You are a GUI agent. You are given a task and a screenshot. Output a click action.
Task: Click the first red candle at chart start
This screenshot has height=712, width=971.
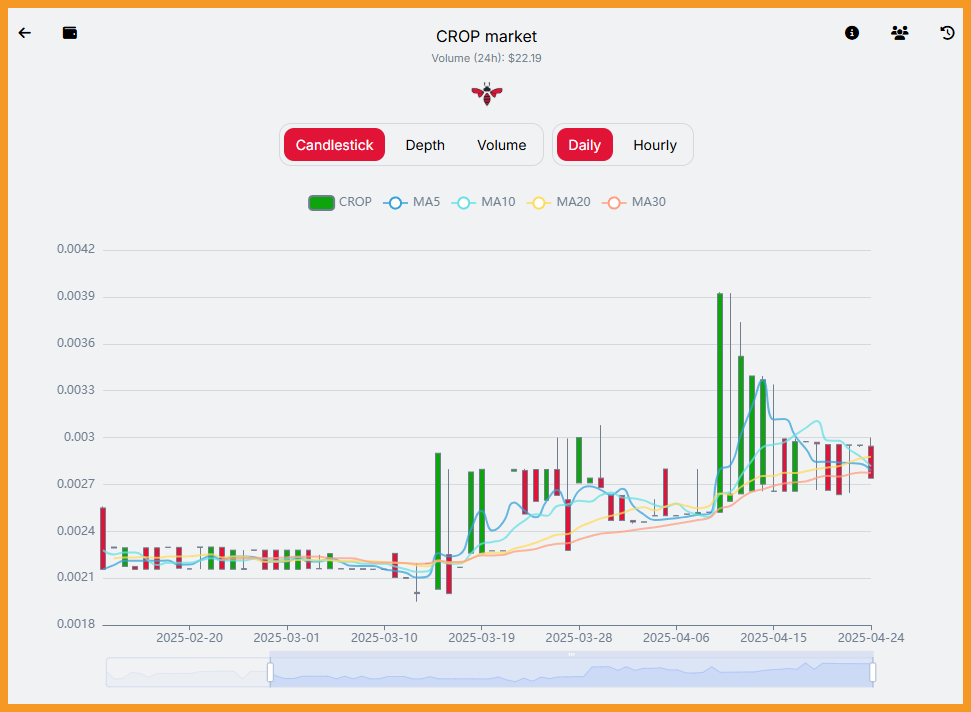pyautogui.click(x=103, y=538)
